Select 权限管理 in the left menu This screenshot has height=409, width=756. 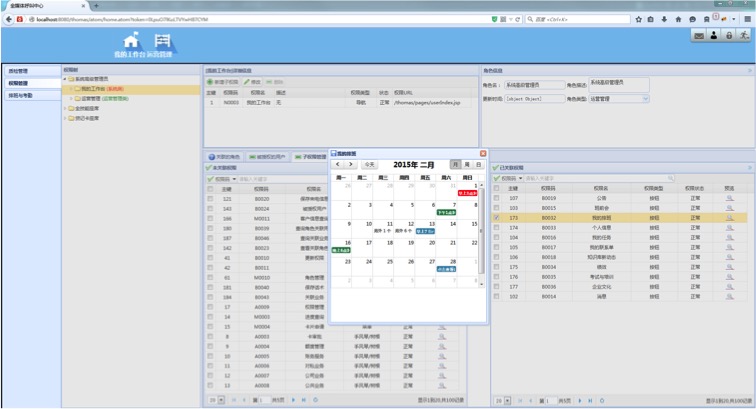pyautogui.click(x=20, y=83)
